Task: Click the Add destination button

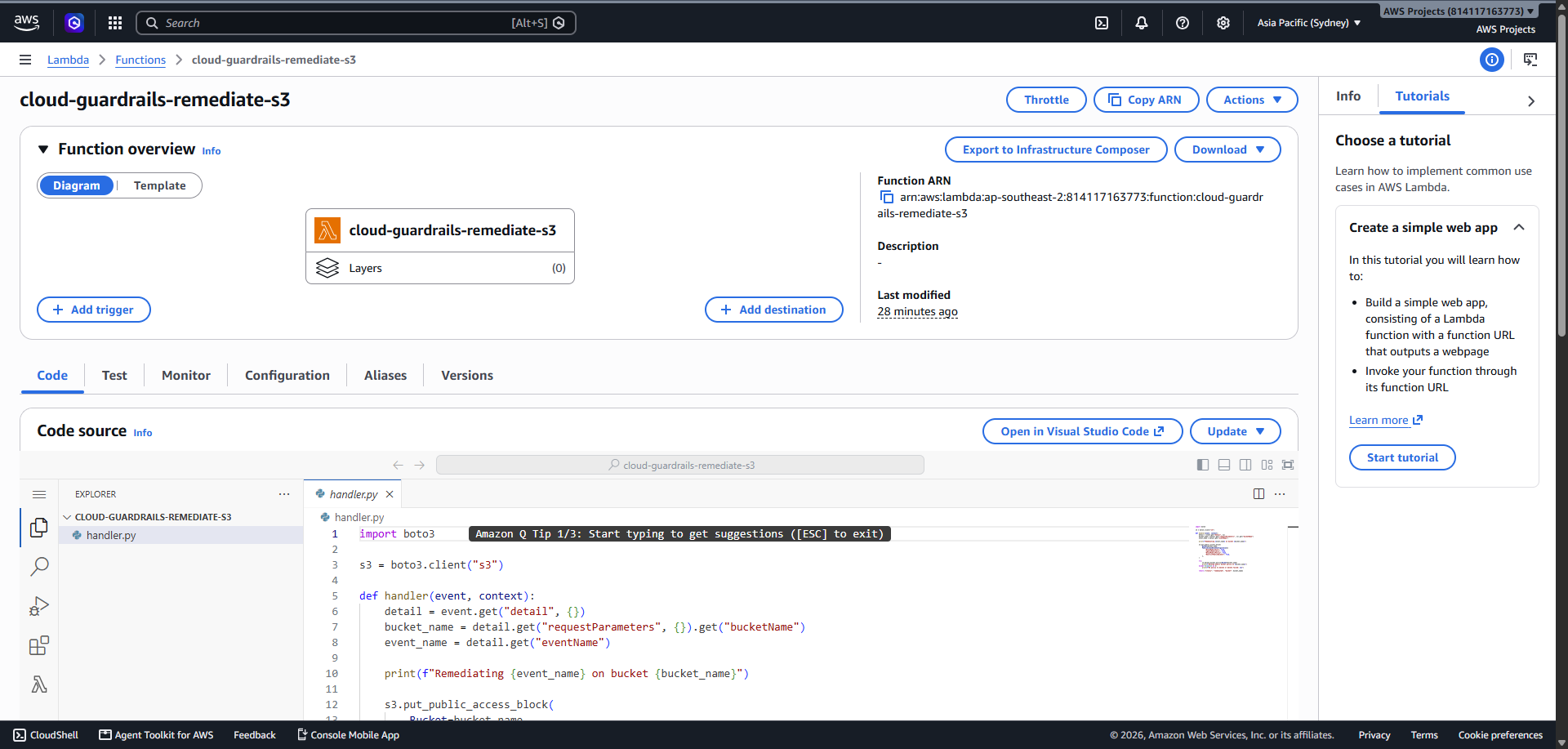Action: 774,310
